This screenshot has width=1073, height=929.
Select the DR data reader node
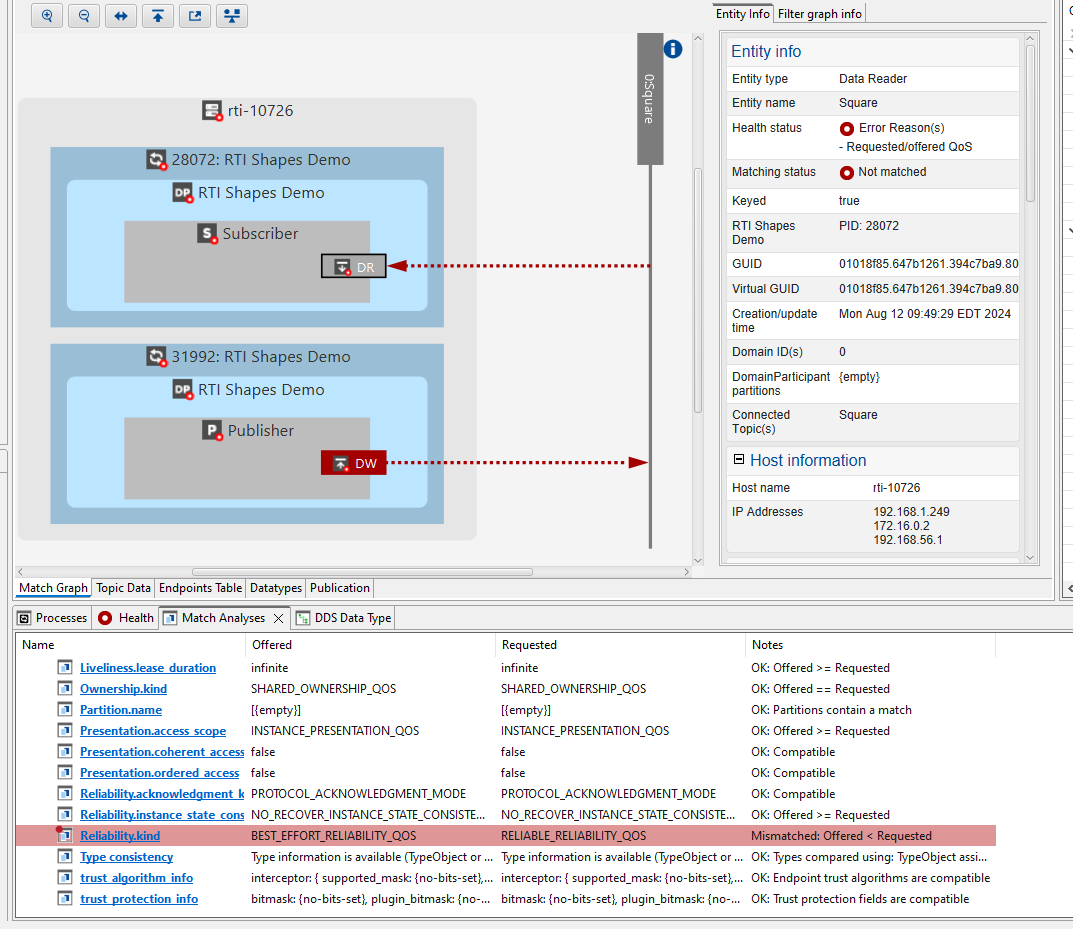[x=354, y=266]
